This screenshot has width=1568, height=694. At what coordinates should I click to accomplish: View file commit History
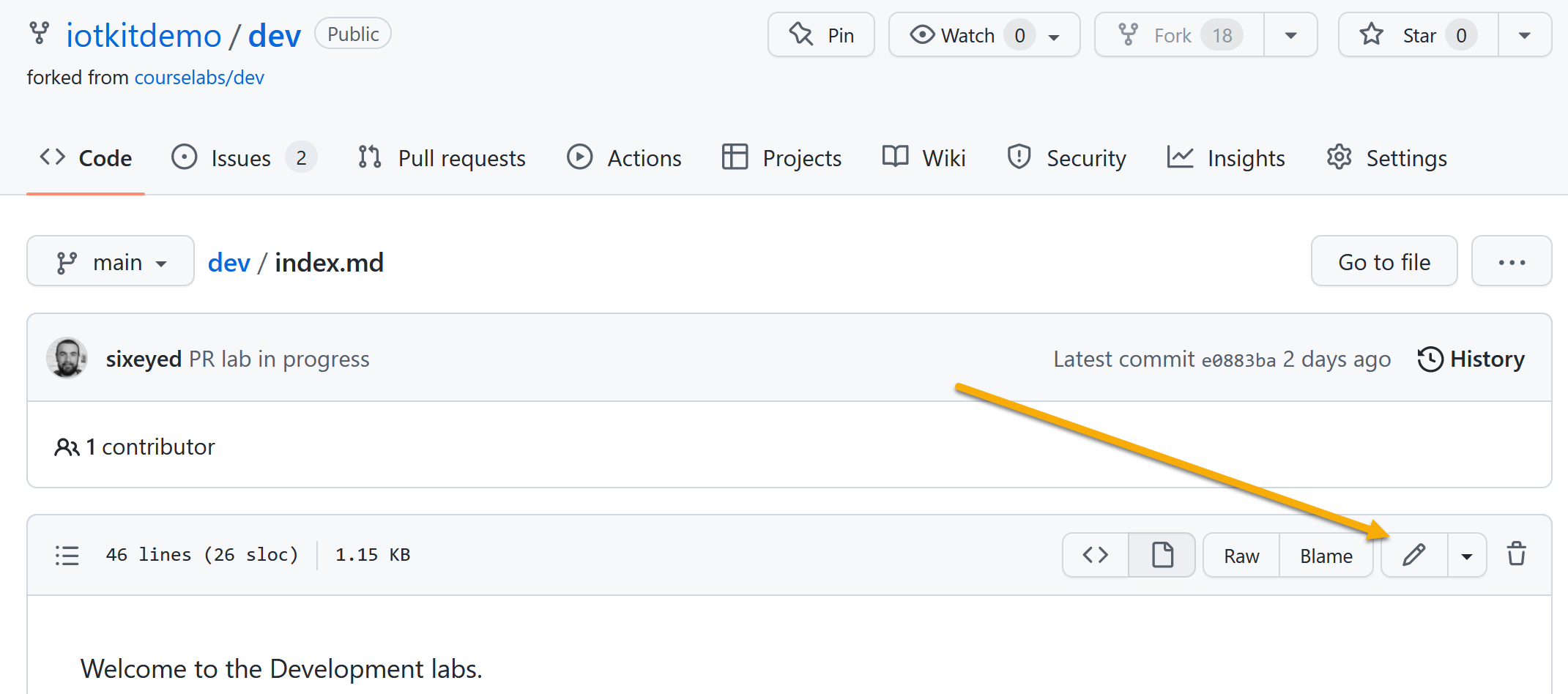(x=1471, y=359)
